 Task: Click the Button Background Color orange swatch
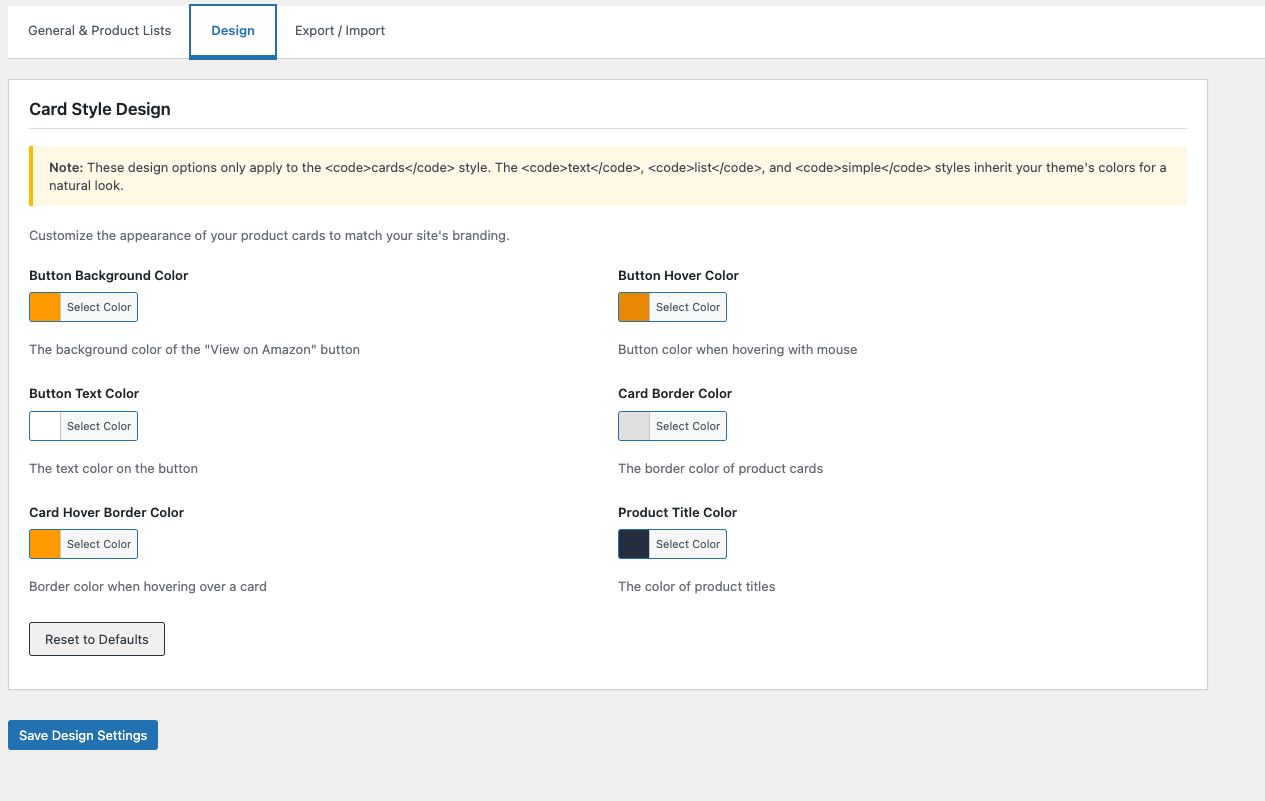[x=44, y=306]
